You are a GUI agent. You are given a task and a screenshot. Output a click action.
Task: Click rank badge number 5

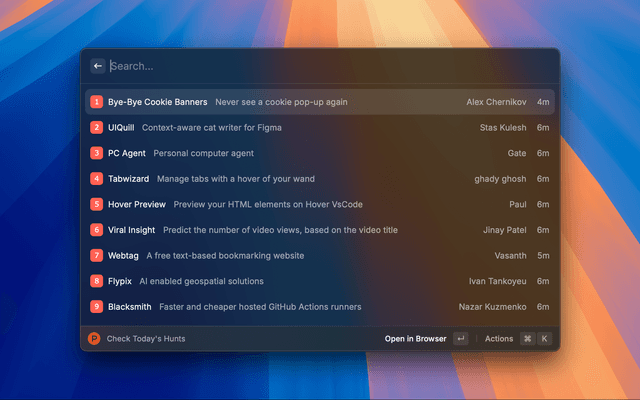(x=96, y=204)
